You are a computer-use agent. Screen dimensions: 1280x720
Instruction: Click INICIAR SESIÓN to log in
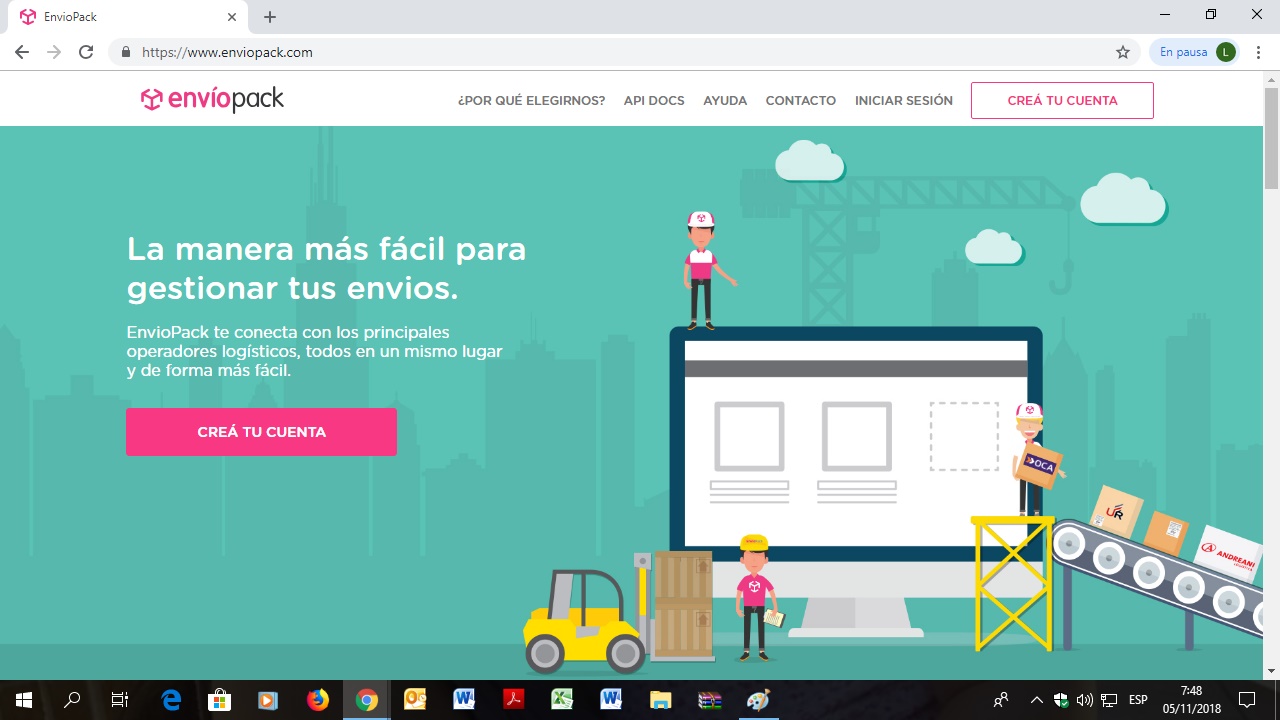[x=904, y=100]
